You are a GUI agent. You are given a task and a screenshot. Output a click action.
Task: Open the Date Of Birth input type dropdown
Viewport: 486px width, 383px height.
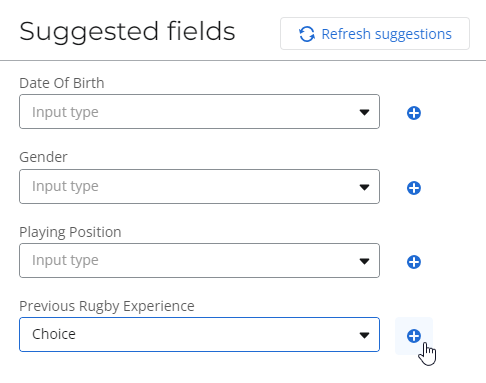tap(199, 112)
